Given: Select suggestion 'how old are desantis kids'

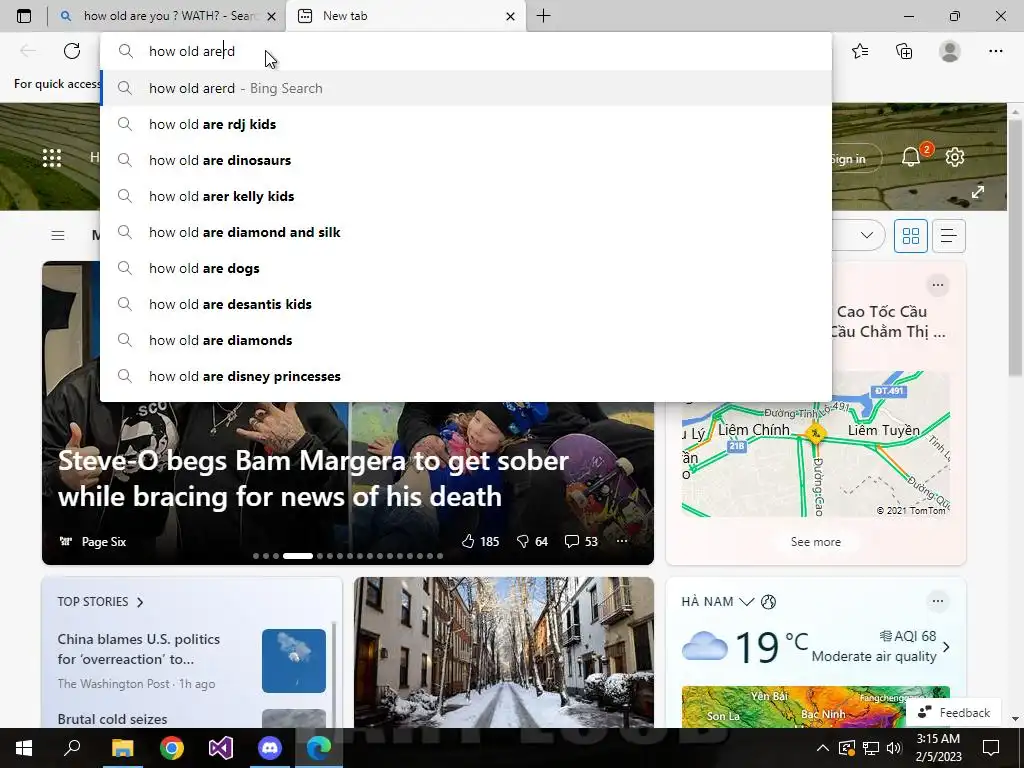Looking at the screenshot, I should pos(466,304).
